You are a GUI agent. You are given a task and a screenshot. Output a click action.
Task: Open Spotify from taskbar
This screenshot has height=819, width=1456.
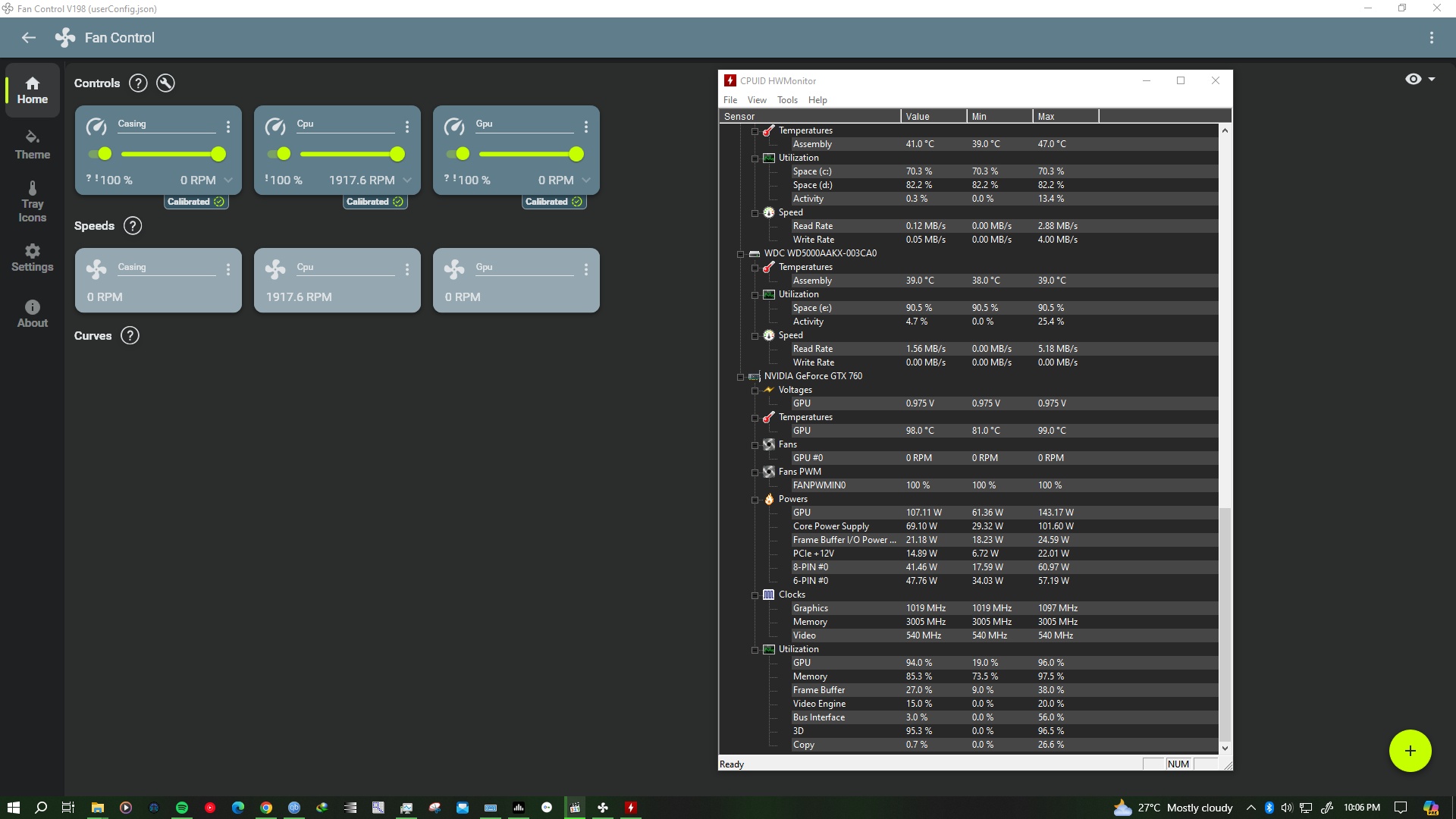coord(182,808)
